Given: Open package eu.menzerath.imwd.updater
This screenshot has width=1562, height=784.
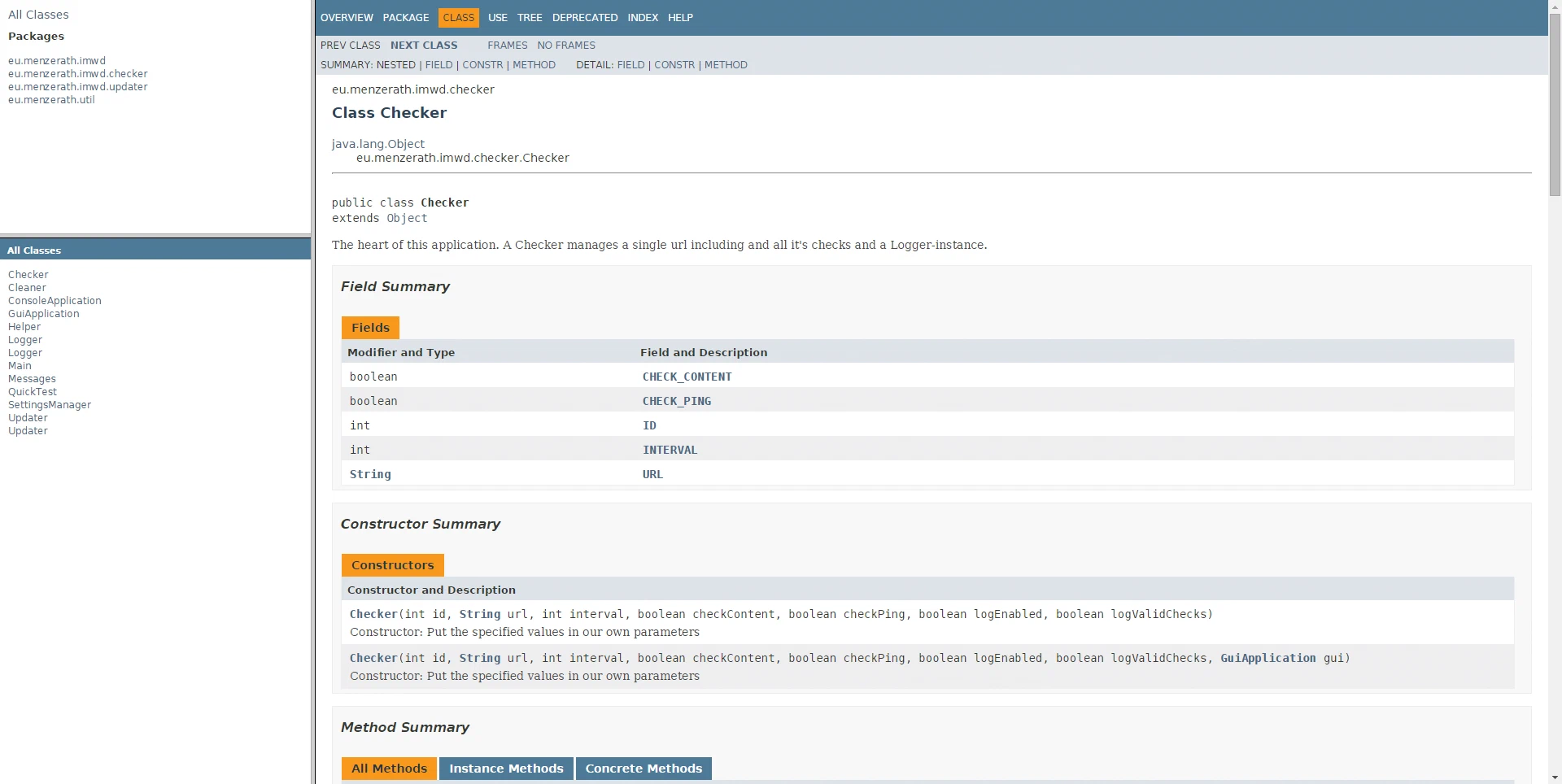Looking at the screenshot, I should (x=78, y=87).
